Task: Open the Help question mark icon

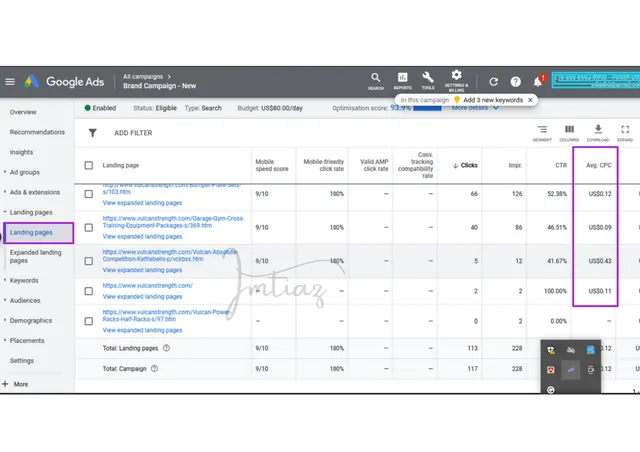Action: point(516,82)
